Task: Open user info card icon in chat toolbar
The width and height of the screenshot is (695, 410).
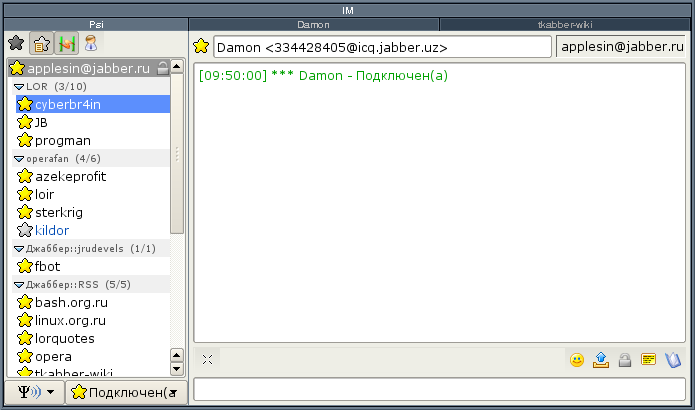Action: pos(649,360)
